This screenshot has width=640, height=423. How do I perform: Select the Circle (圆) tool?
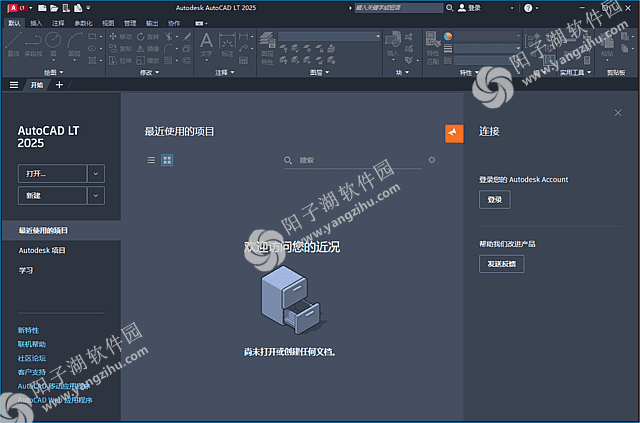53,45
